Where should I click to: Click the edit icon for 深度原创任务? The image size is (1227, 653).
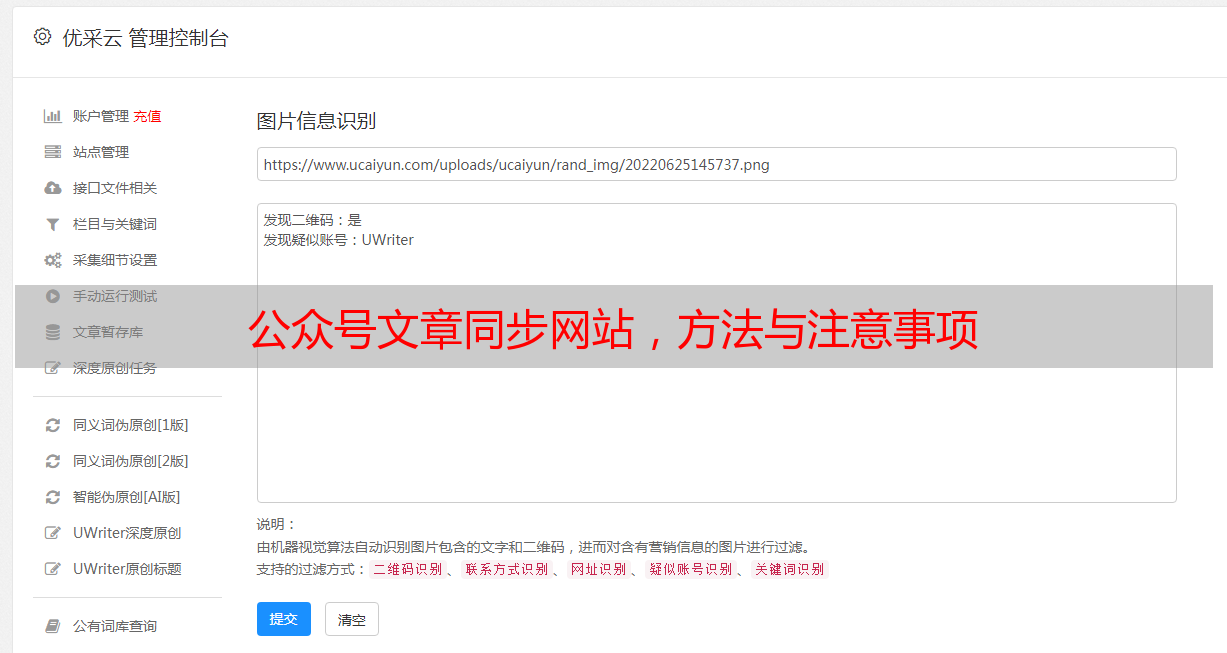pyautogui.click(x=53, y=368)
